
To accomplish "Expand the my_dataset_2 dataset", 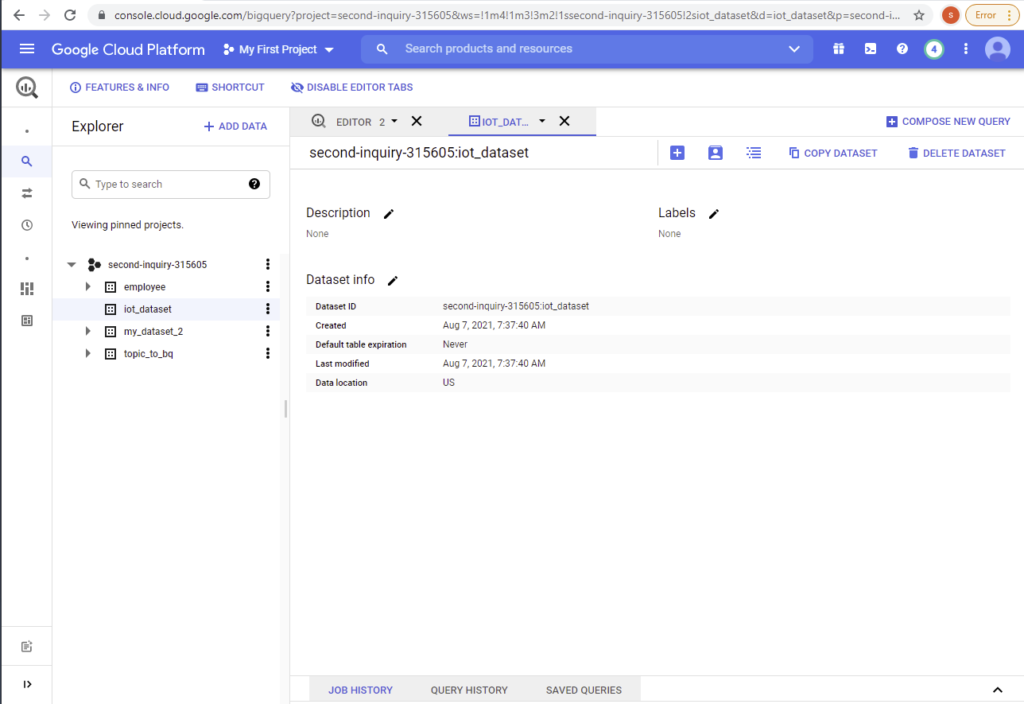I will tap(88, 332).
